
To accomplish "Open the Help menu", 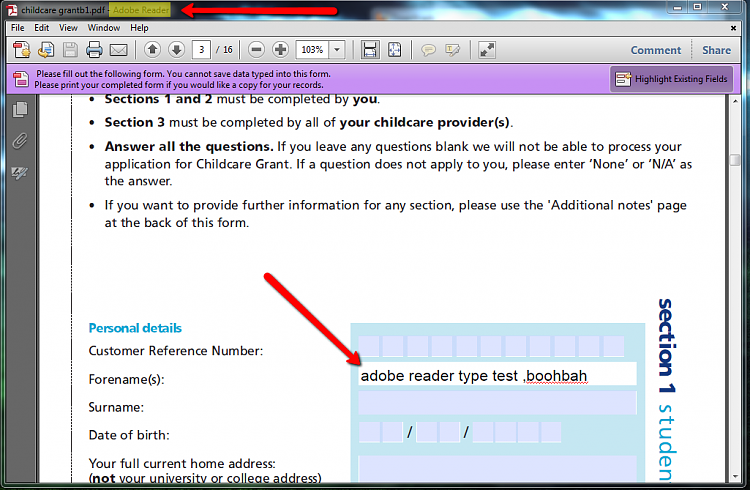I will pos(139,28).
